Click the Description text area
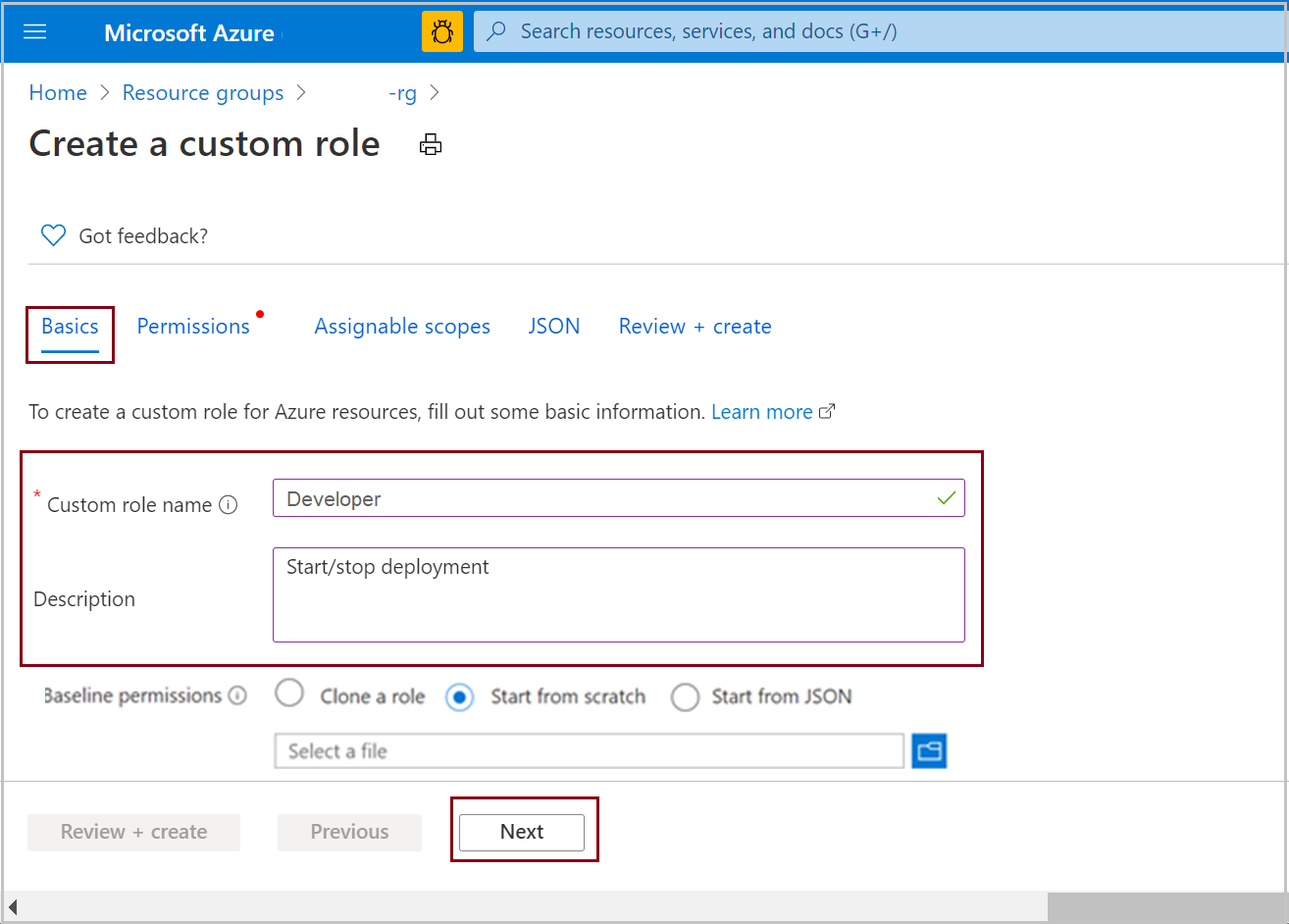The height and width of the screenshot is (924, 1289). tap(618, 594)
